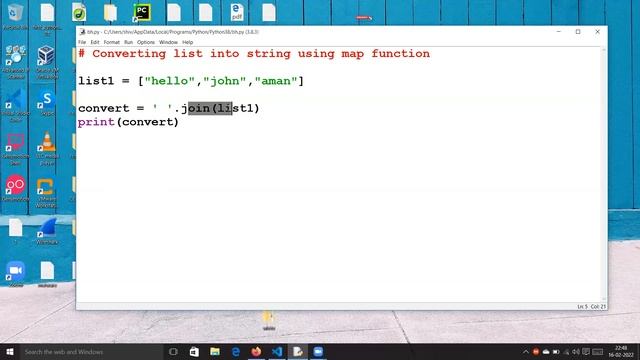This screenshot has height=360, width=640.
Task: Click the Windows Start button
Action: click(x=10, y=351)
